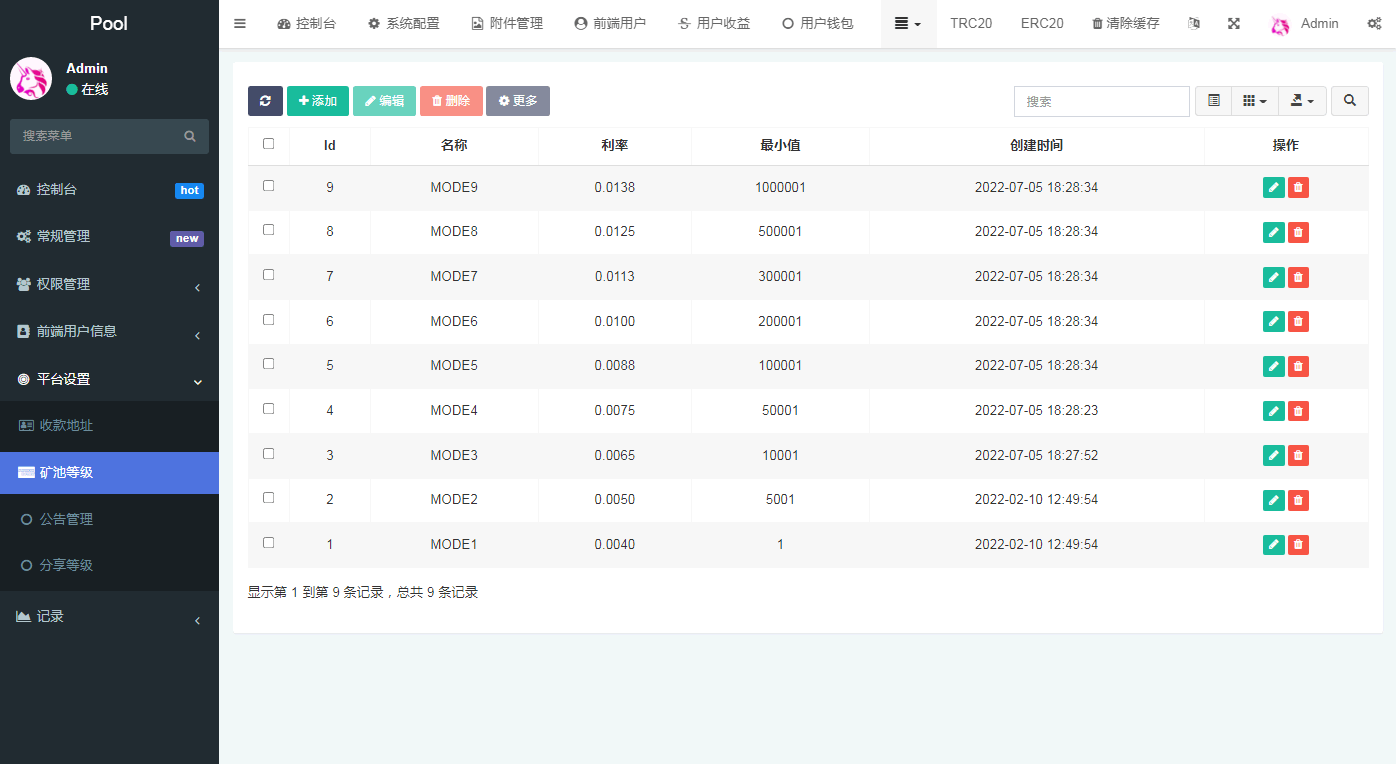1396x764 pixels.
Task: Click the edit pencil icon for MODE9
Action: coord(1273,187)
